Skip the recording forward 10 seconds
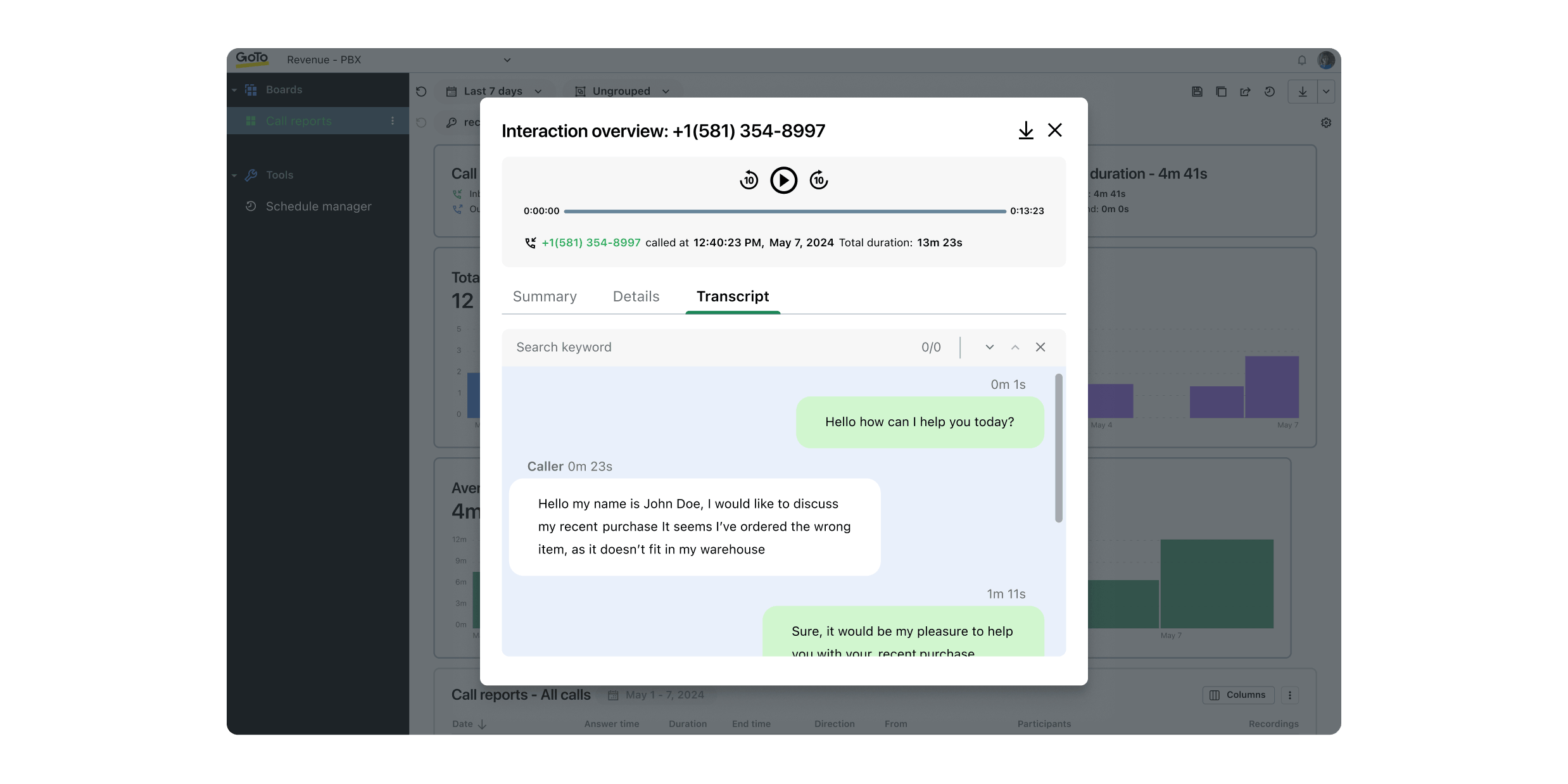This screenshot has height=784, width=1568. click(819, 180)
